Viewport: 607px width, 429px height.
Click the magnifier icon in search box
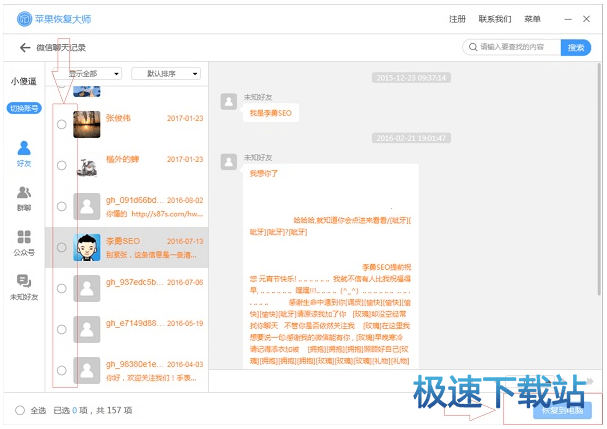(x=473, y=47)
